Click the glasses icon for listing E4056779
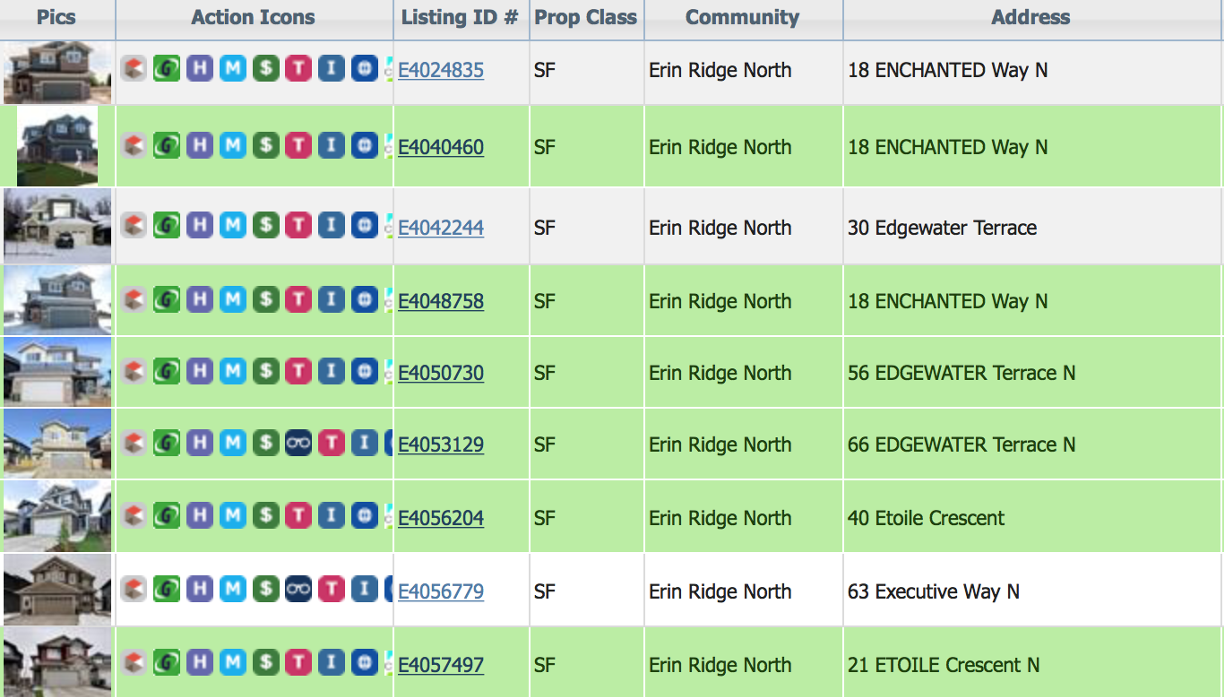This screenshot has width=1224, height=697. click(299, 590)
